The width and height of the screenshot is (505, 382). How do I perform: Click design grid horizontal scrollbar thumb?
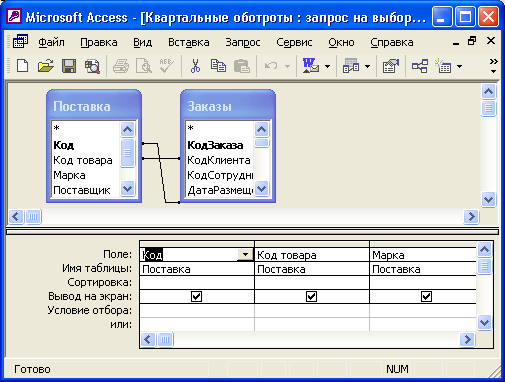point(165,340)
